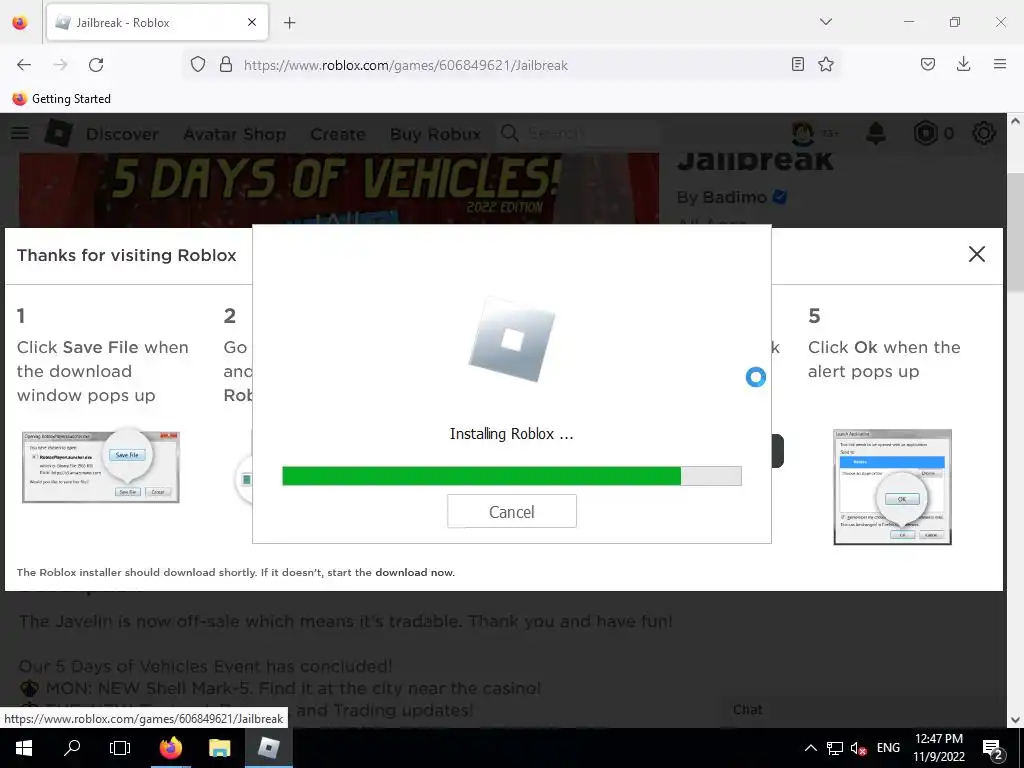Click the Roblox logo home icon
This screenshot has height=768, width=1024.
pos(58,133)
